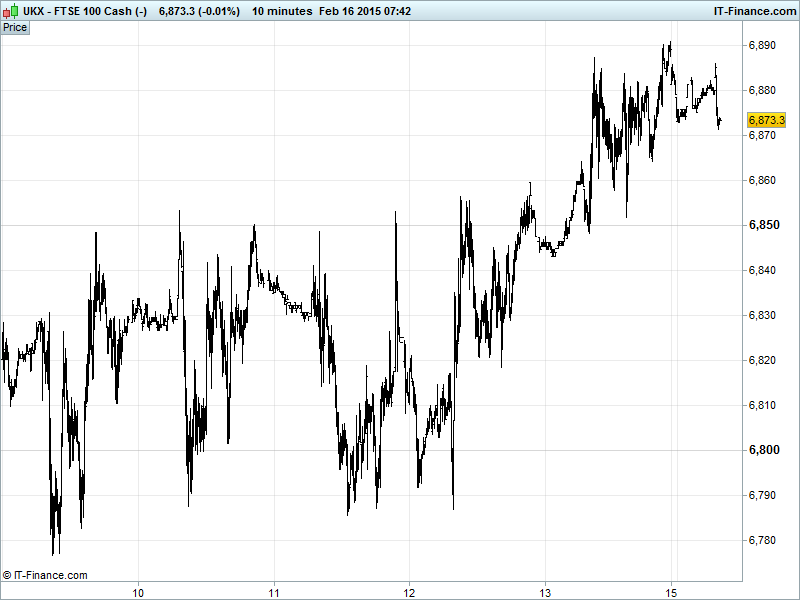Select day 12 on the time axis

410,590
